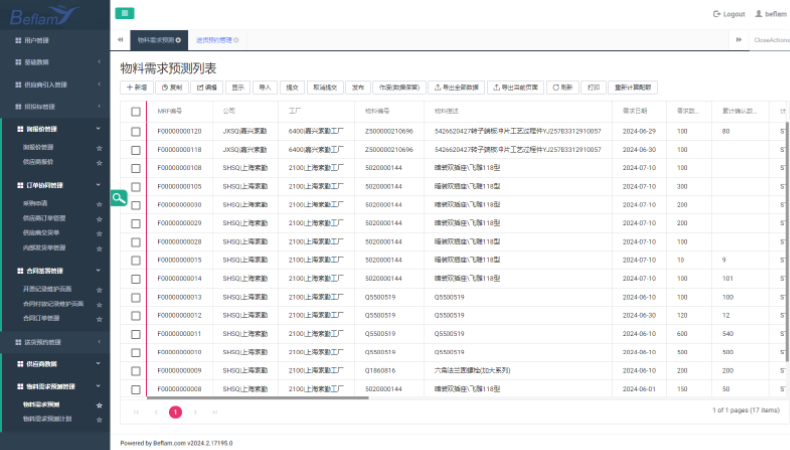
Task: Click the 打印 print button
Action: (x=594, y=87)
